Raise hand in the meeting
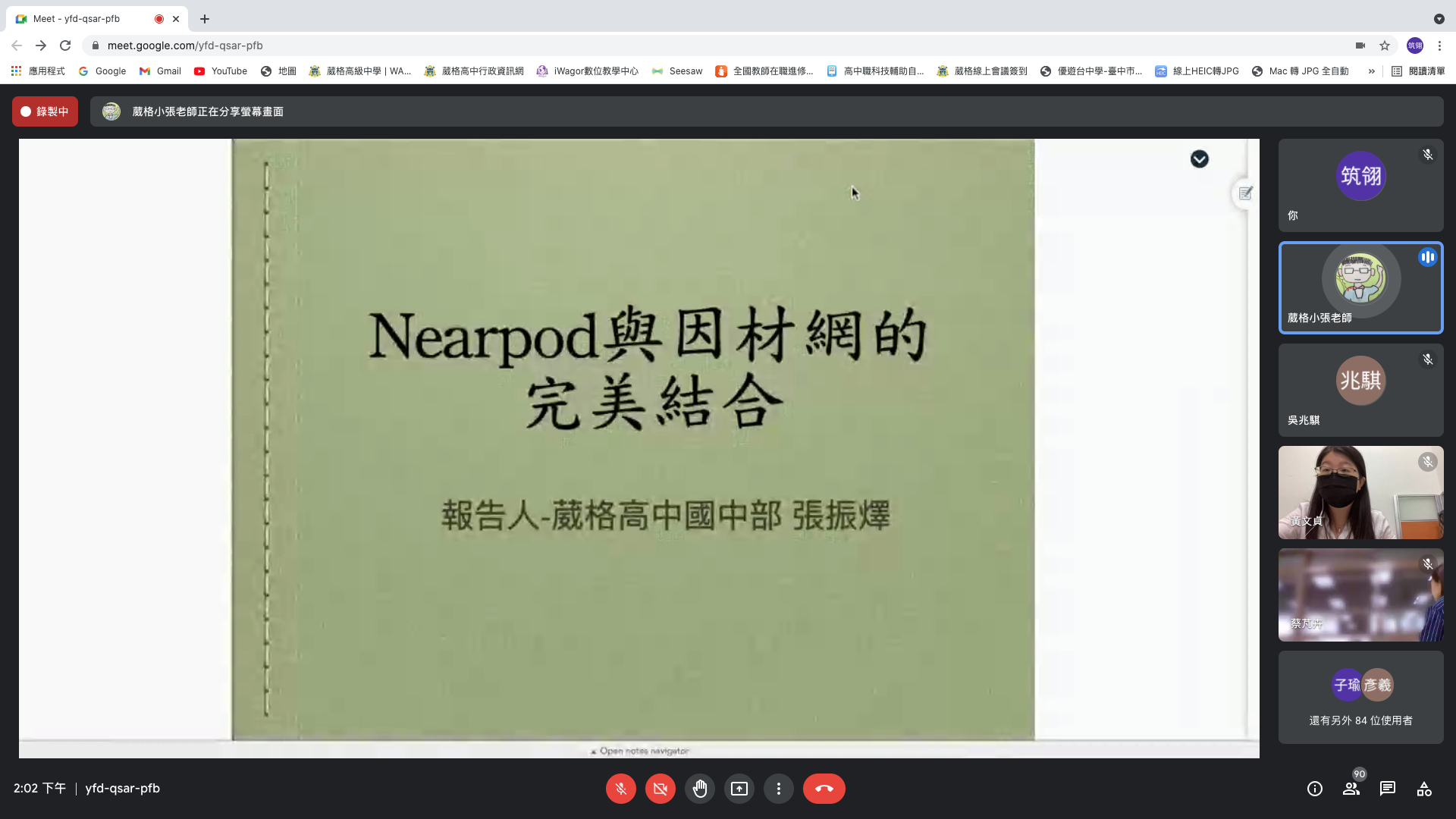The image size is (1456, 819). pos(699,789)
